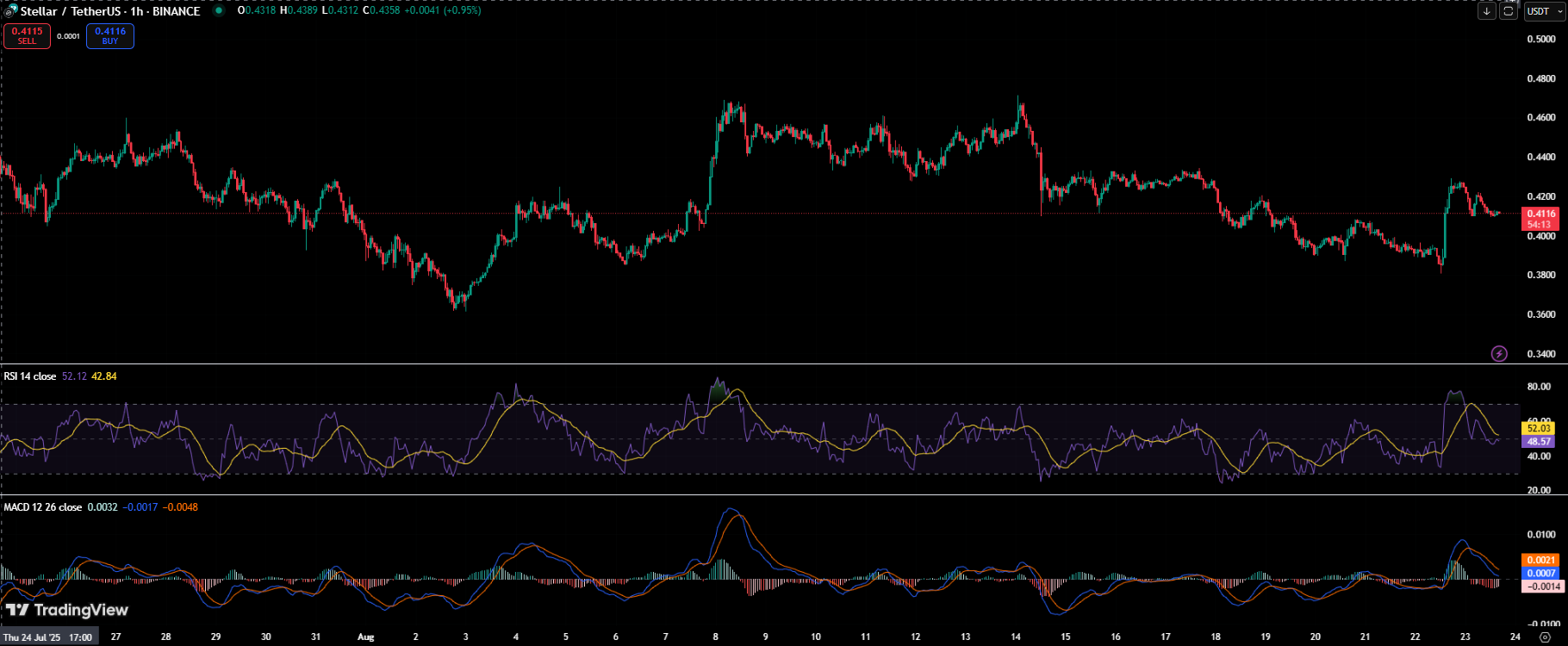Click the purple lightning bolt icon
Image resolution: width=1568 pixels, height=646 pixels.
(x=1499, y=353)
